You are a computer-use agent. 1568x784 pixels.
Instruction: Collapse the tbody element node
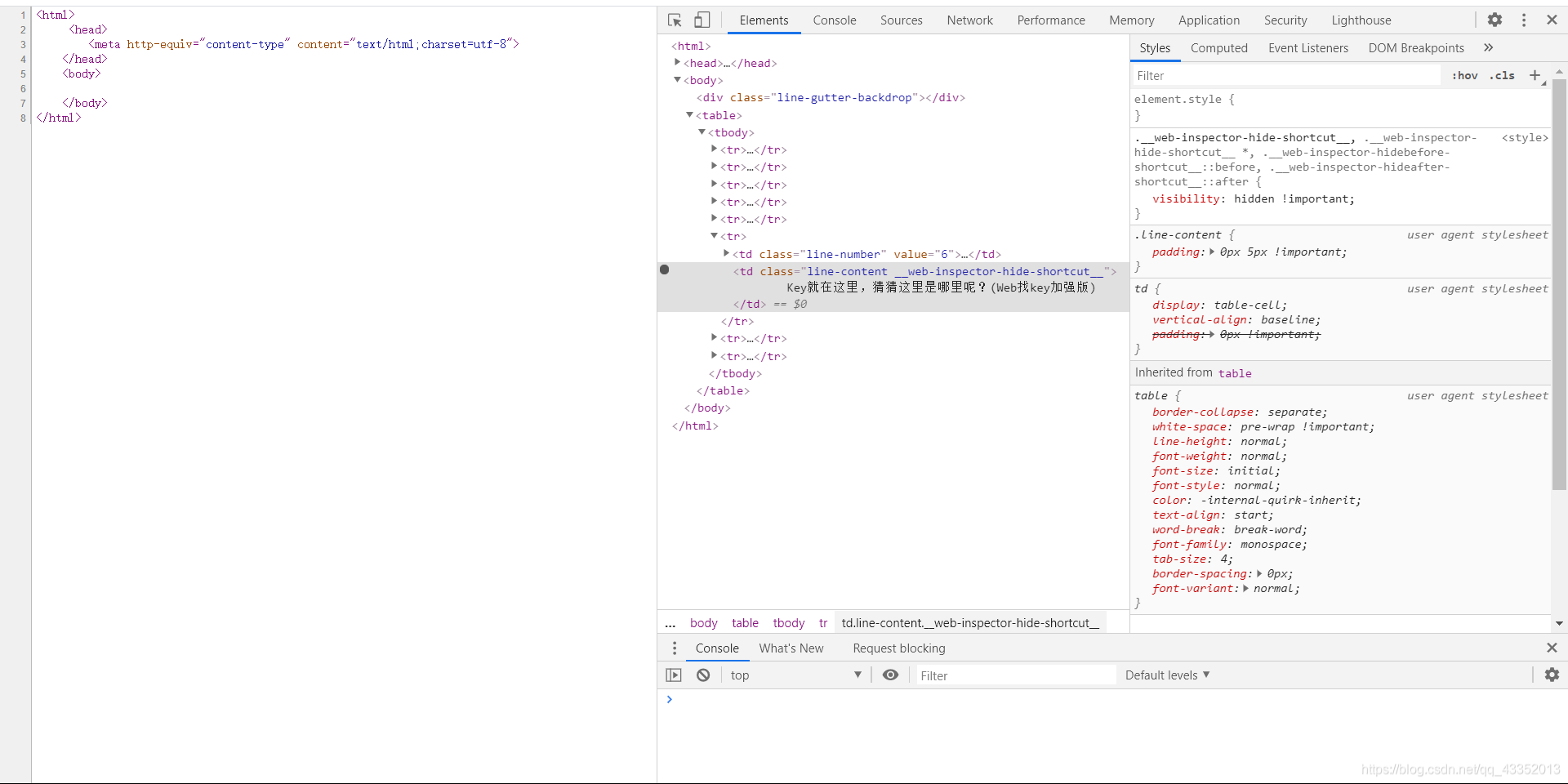702,131
